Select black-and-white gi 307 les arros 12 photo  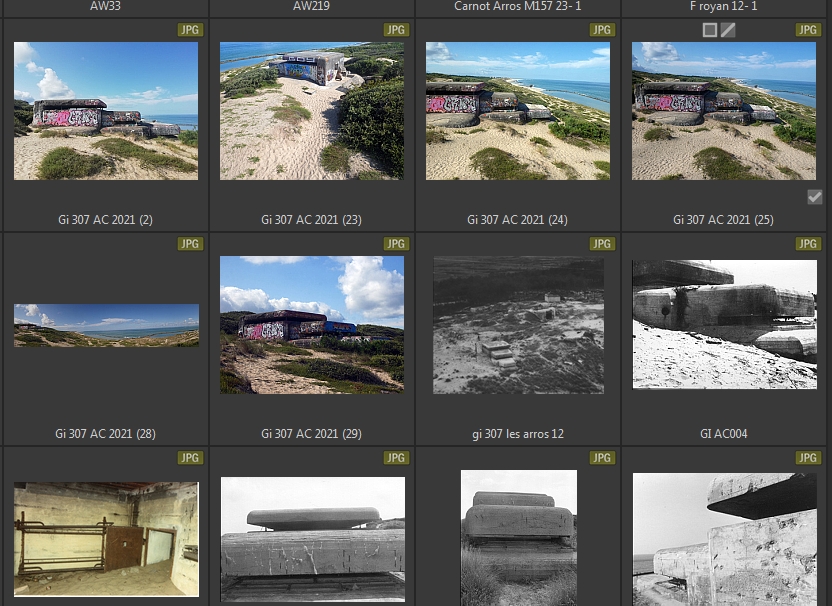(518, 325)
